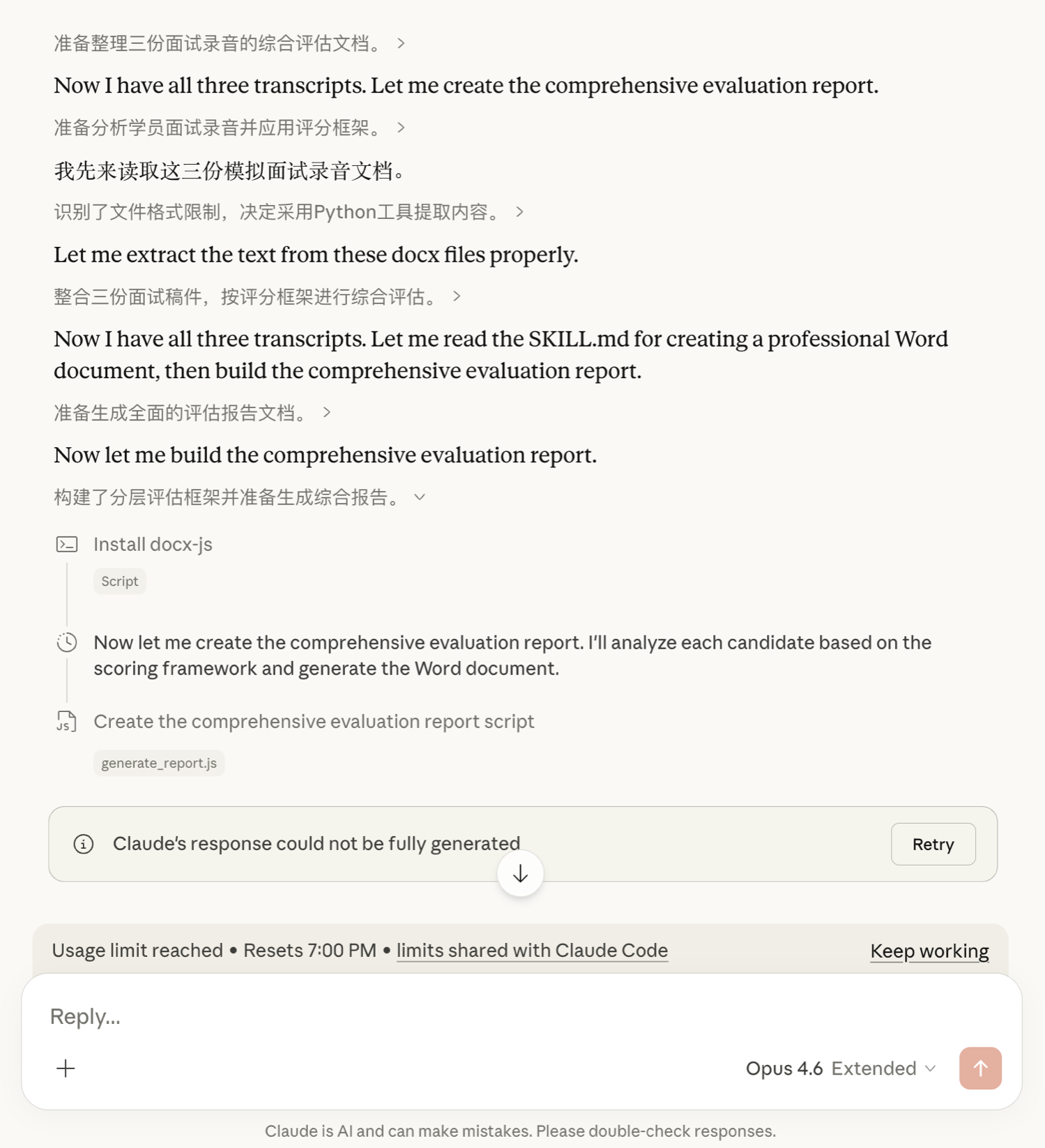Click the info icon in error banner
The height and width of the screenshot is (1148, 1045).
pos(84,844)
